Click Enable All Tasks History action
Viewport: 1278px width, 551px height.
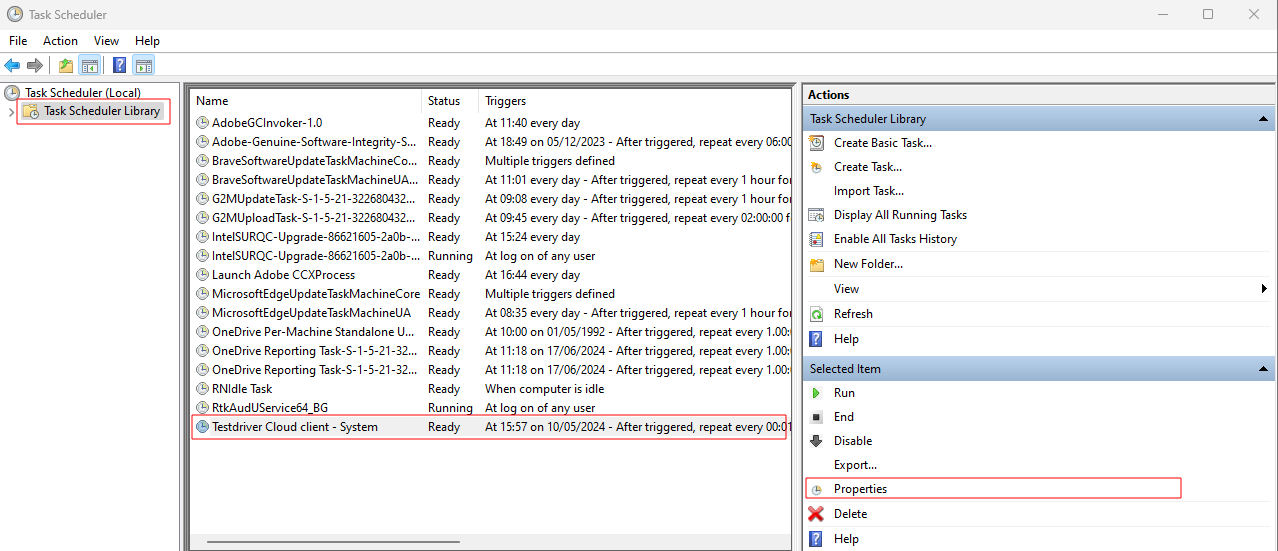coord(895,239)
